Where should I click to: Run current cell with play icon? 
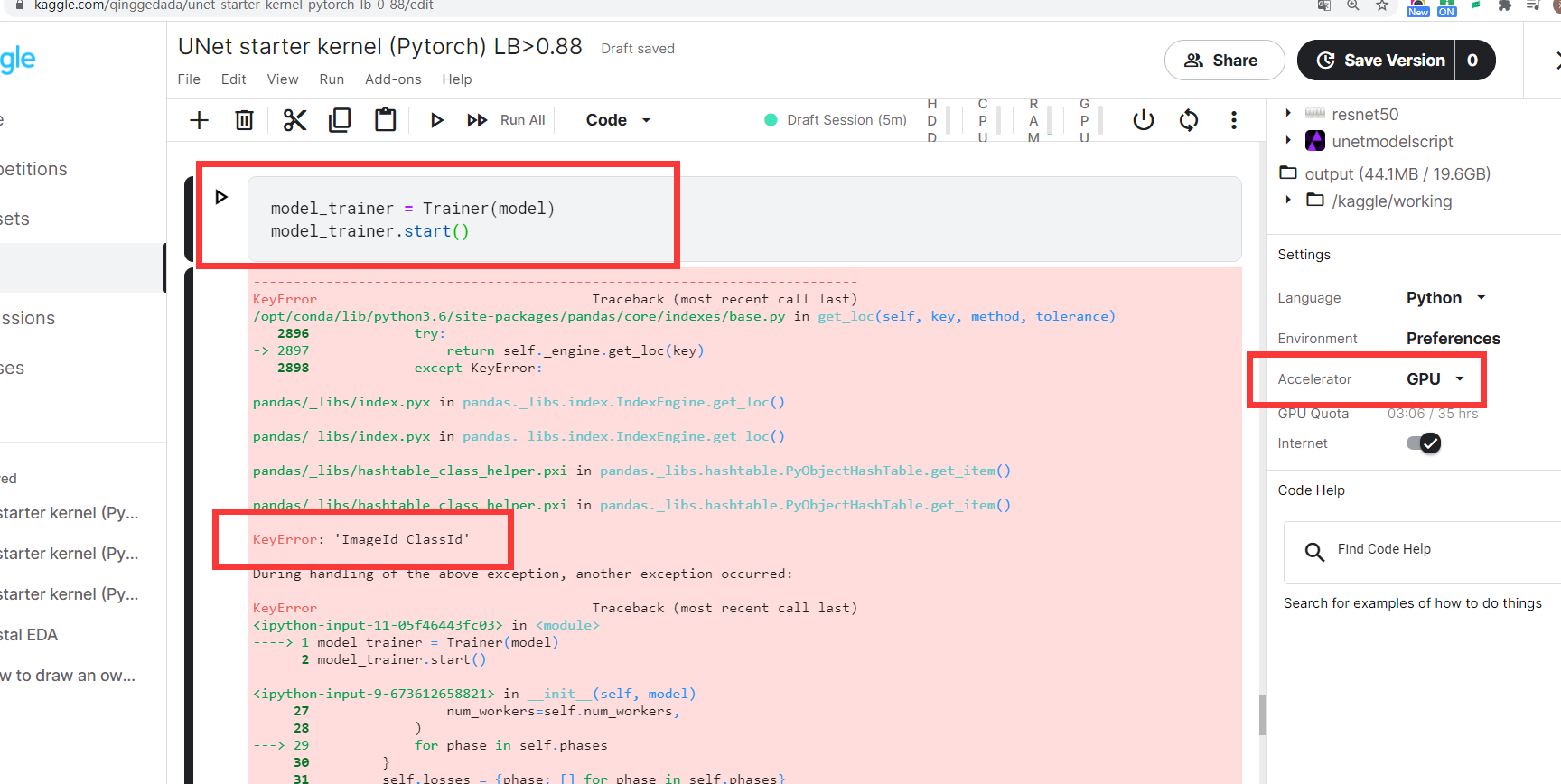437,120
